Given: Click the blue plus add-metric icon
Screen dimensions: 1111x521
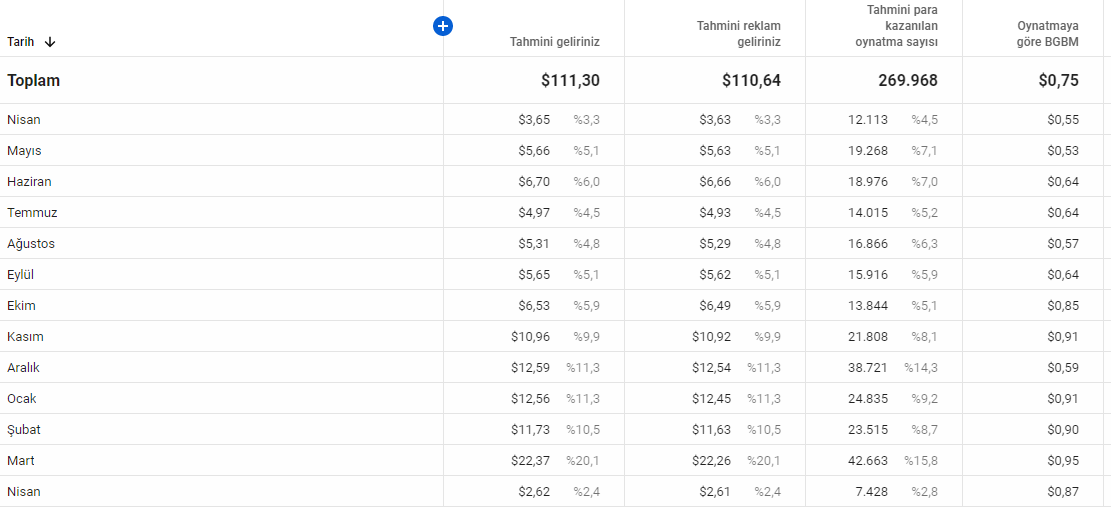Looking at the screenshot, I should click(443, 26).
